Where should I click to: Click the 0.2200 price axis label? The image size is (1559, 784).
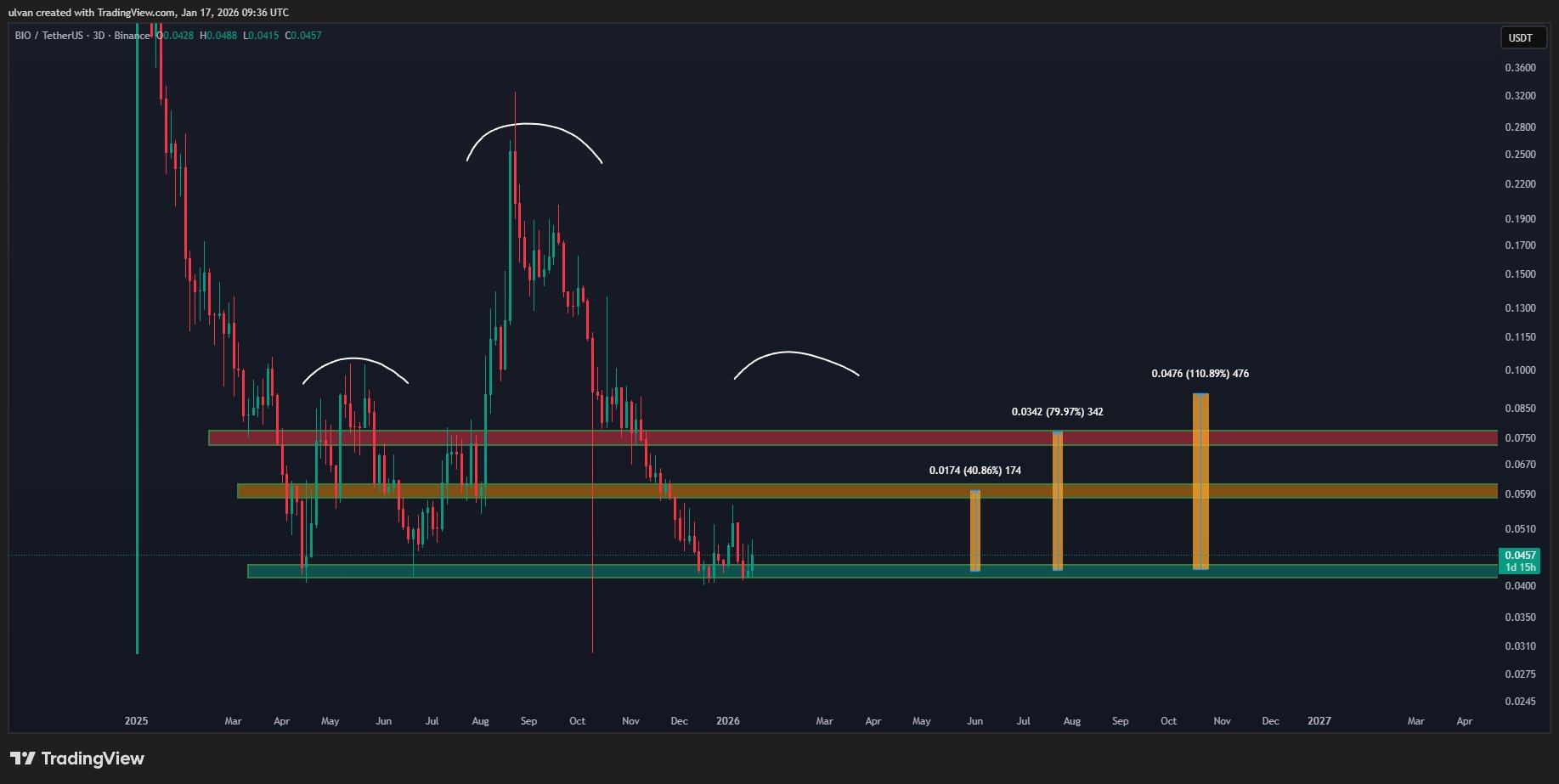point(1520,184)
